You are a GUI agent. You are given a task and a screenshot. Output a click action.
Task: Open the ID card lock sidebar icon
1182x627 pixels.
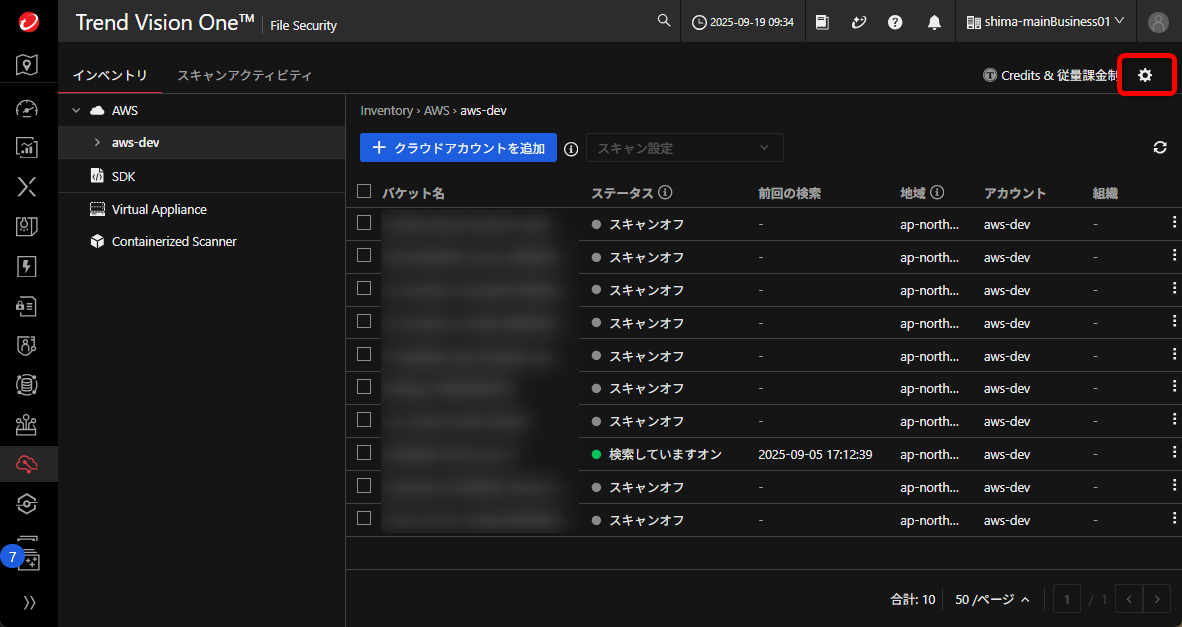pos(26,306)
